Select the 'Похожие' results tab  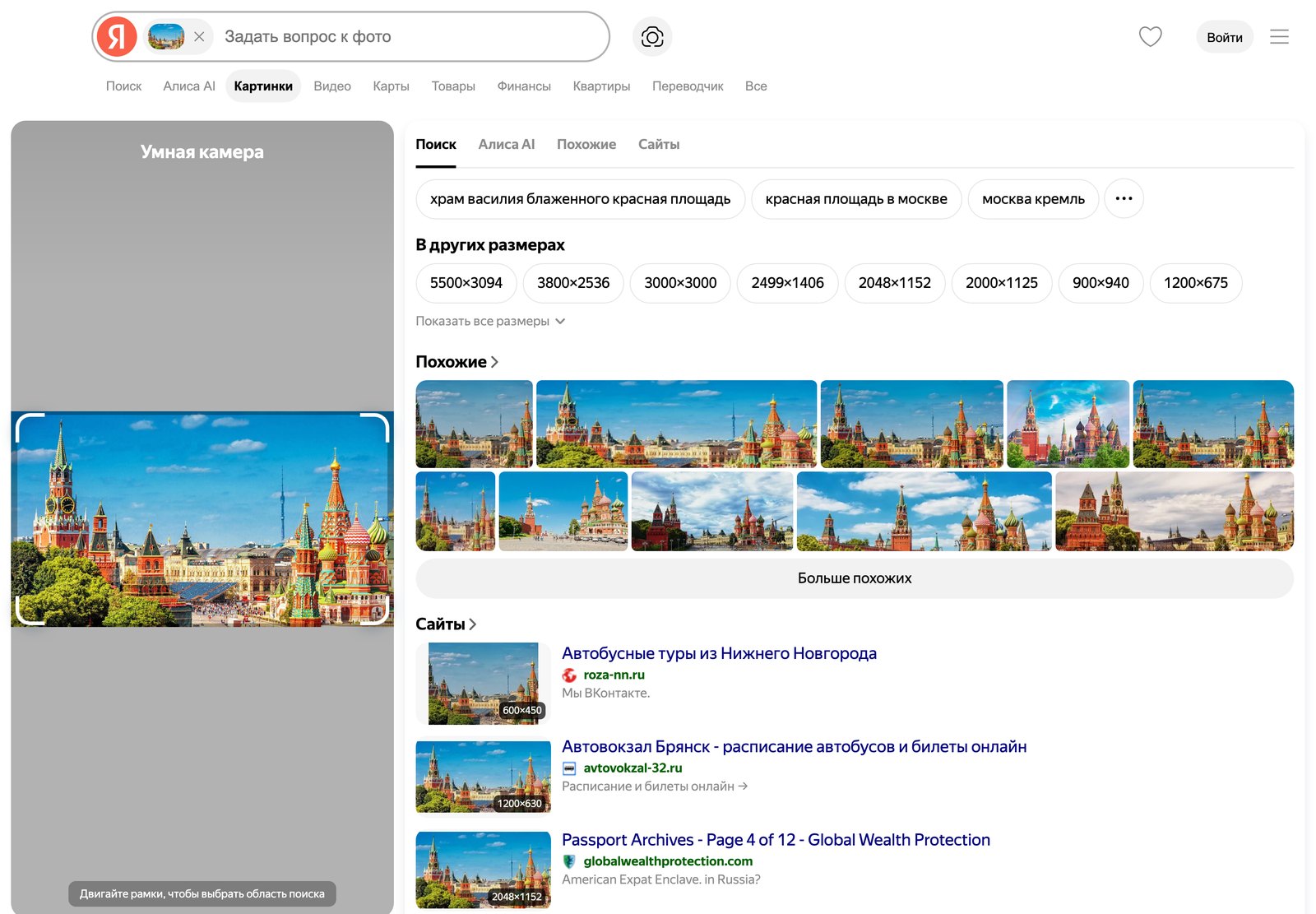pos(586,145)
